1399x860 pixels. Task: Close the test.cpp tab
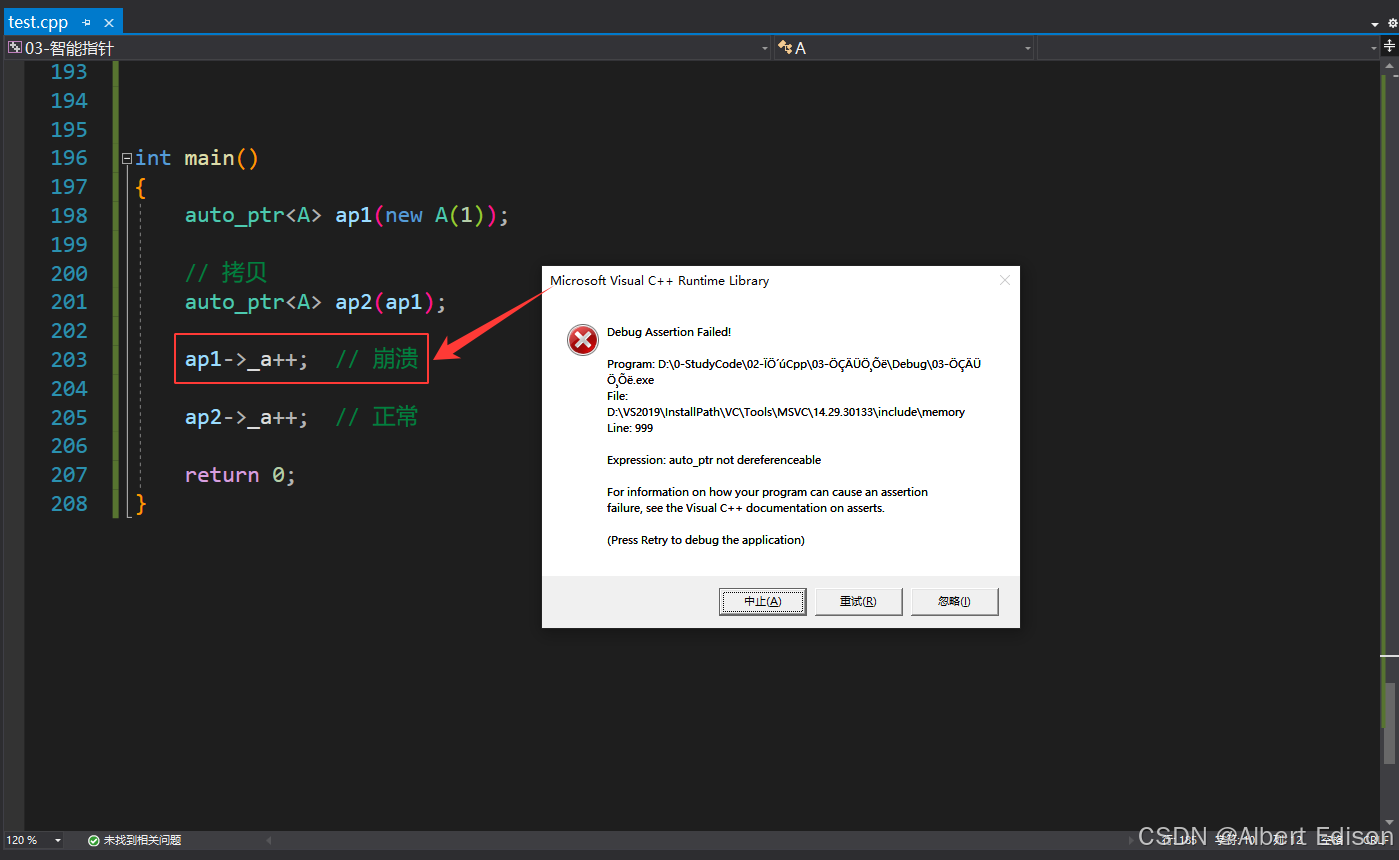(109, 22)
